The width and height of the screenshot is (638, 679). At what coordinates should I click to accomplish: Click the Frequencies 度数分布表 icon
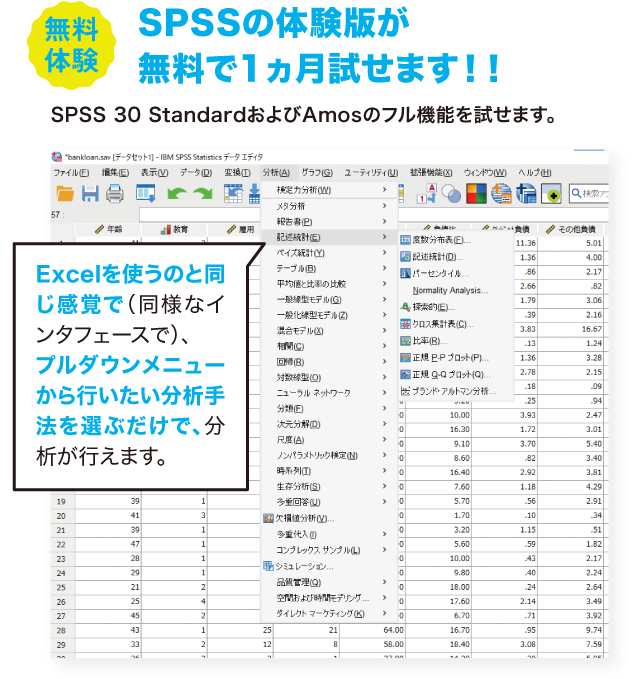tap(405, 240)
